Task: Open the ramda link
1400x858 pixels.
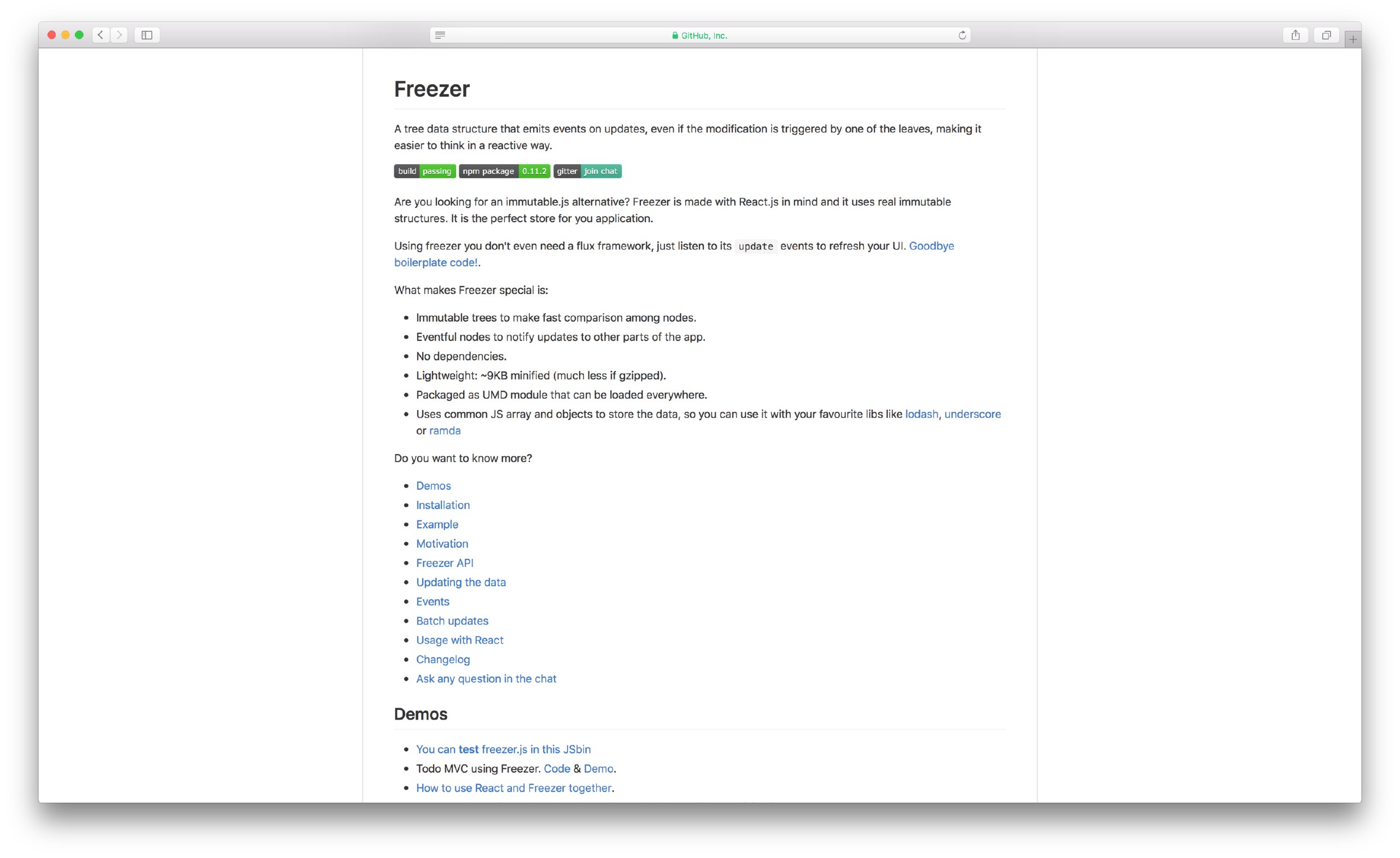Action: click(445, 431)
